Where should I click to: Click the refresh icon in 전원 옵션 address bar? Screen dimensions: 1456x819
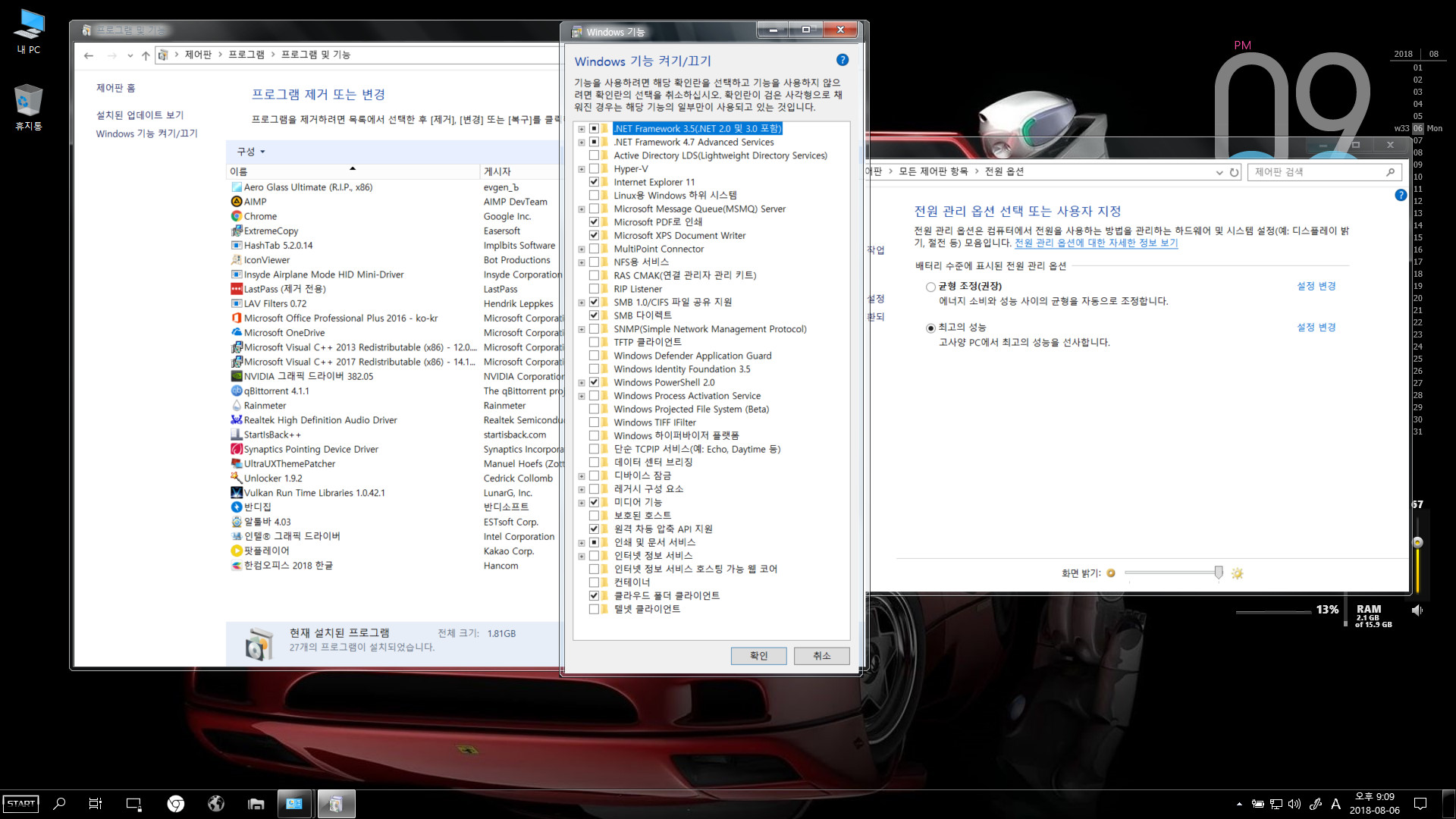tap(1234, 172)
